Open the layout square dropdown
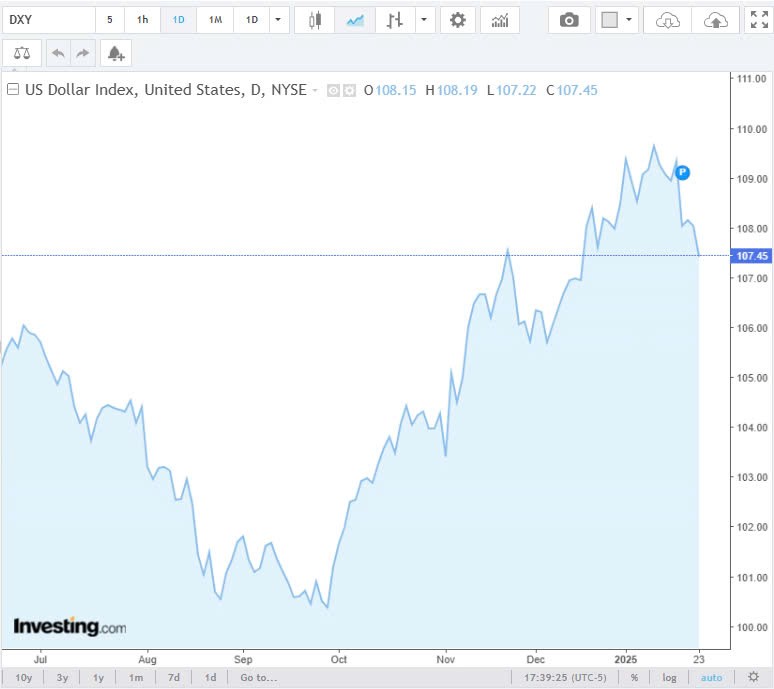Image resolution: width=774 pixels, height=689 pixels. [616, 20]
